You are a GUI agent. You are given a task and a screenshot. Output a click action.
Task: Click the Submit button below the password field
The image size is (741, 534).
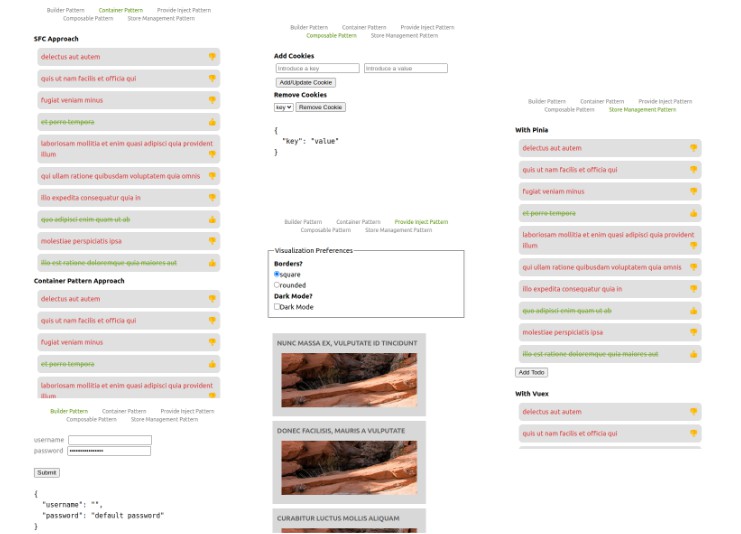(x=46, y=472)
